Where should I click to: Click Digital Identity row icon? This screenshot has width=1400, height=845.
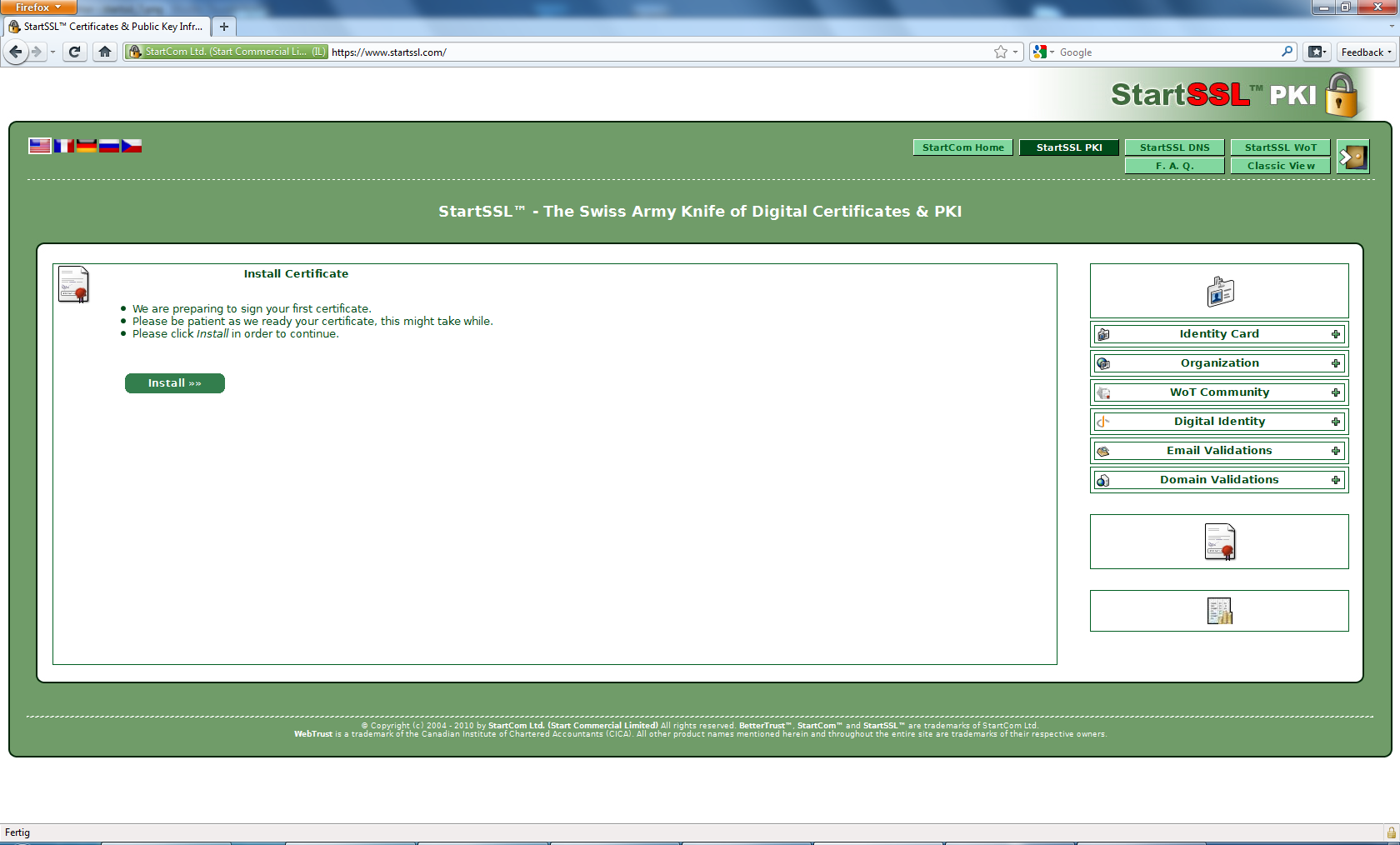pyautogui.click(x=1103, y=422)
